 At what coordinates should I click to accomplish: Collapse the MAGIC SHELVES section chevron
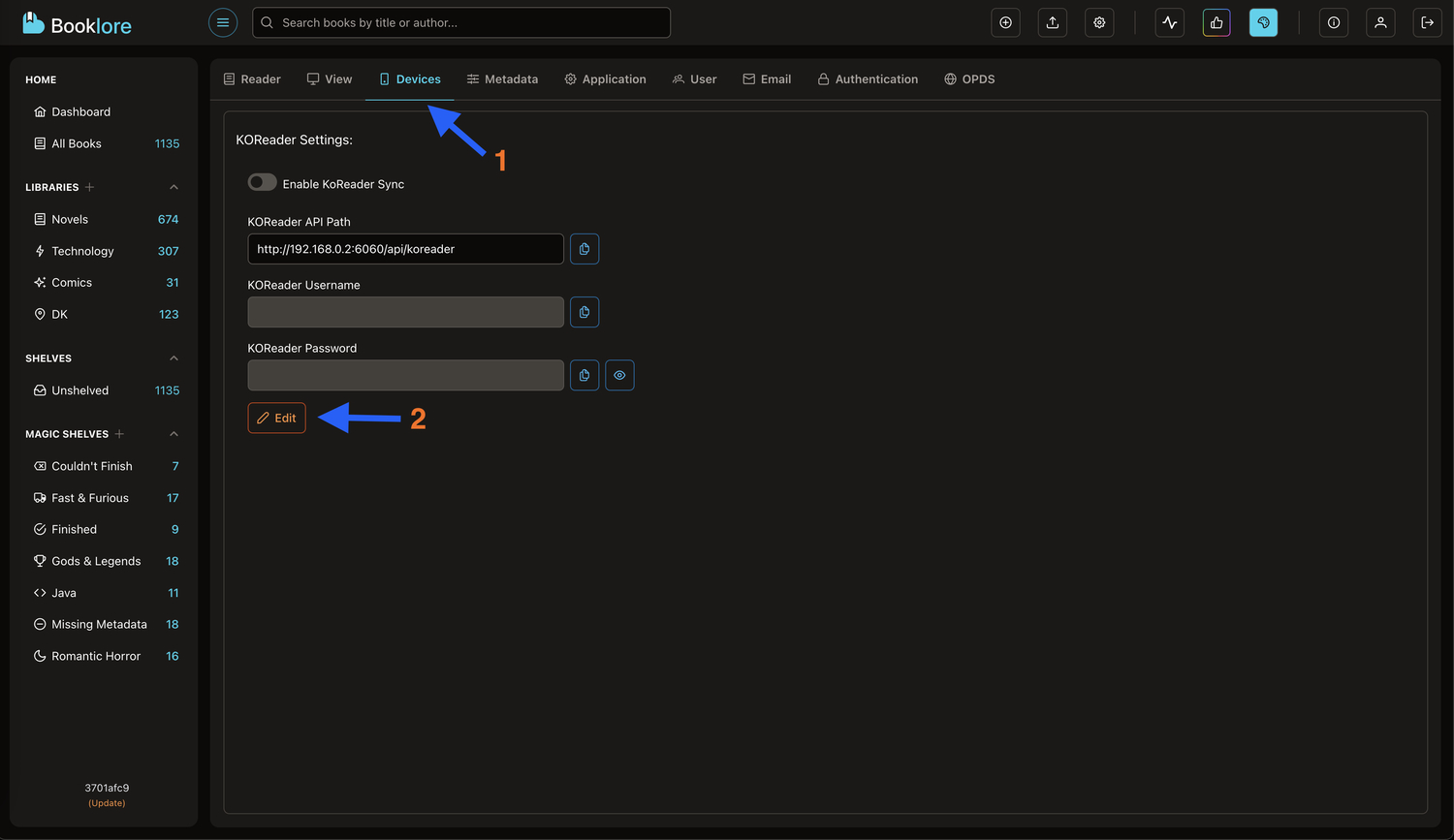pos(174,433)
